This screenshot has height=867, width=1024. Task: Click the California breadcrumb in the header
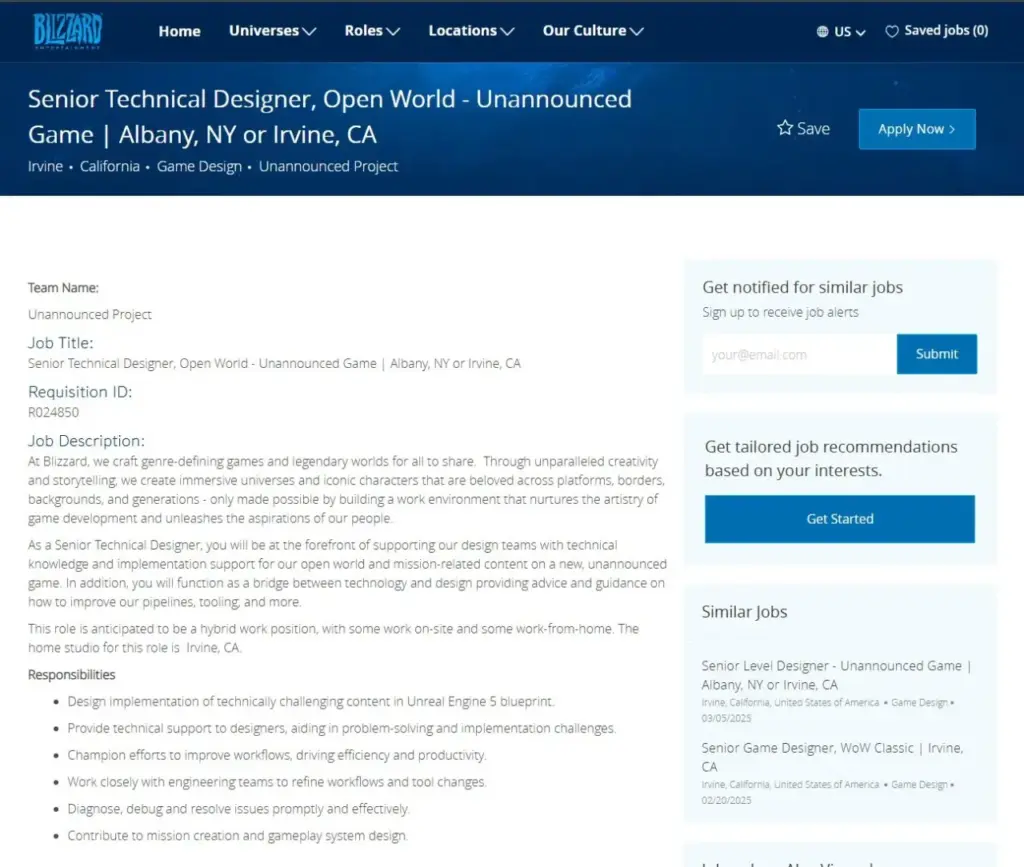click(x=110, y=166)
